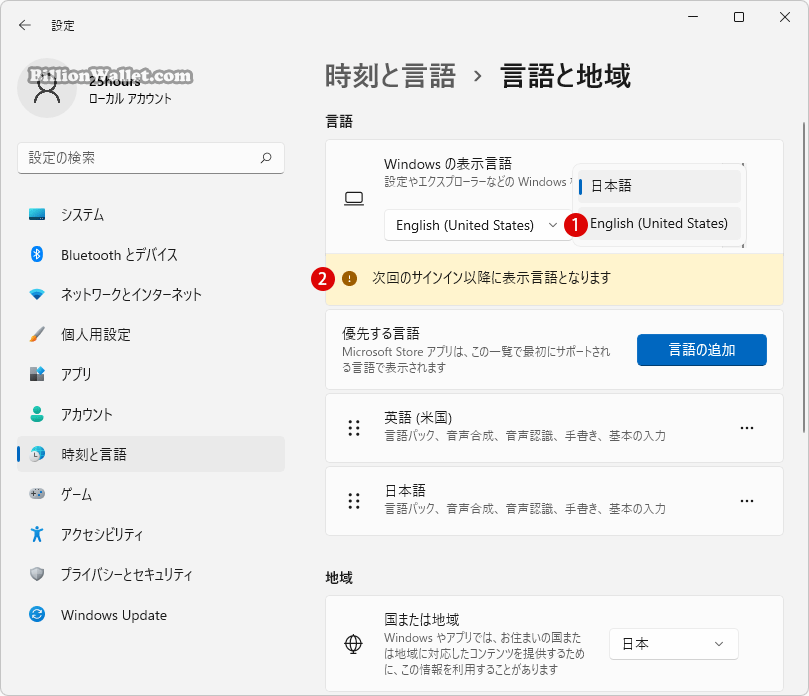
Task: Select 日本語 in the language popup
Action: click(x=659, y=186)
